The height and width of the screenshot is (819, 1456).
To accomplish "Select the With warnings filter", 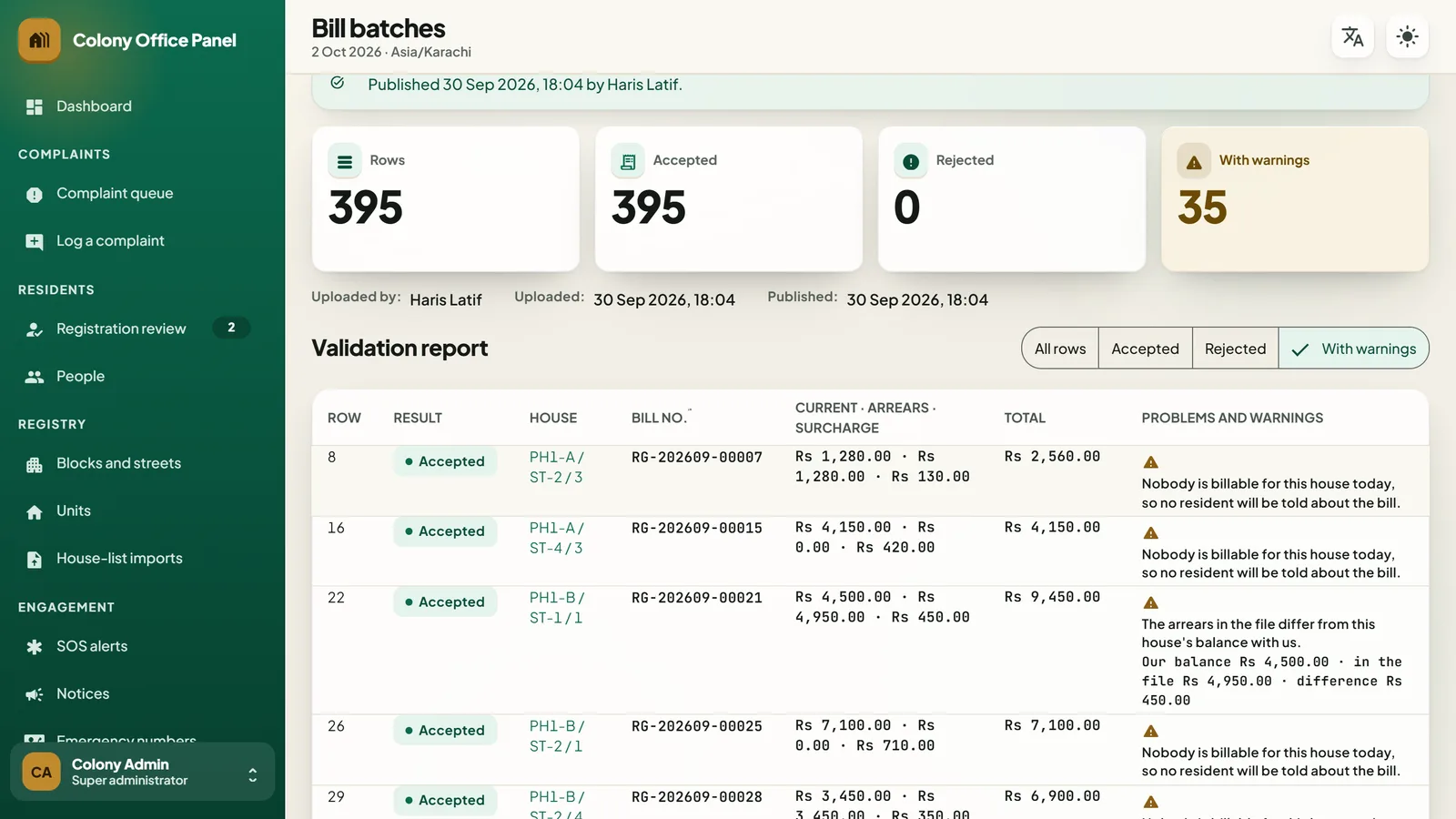I will [x=1354, y=349].
